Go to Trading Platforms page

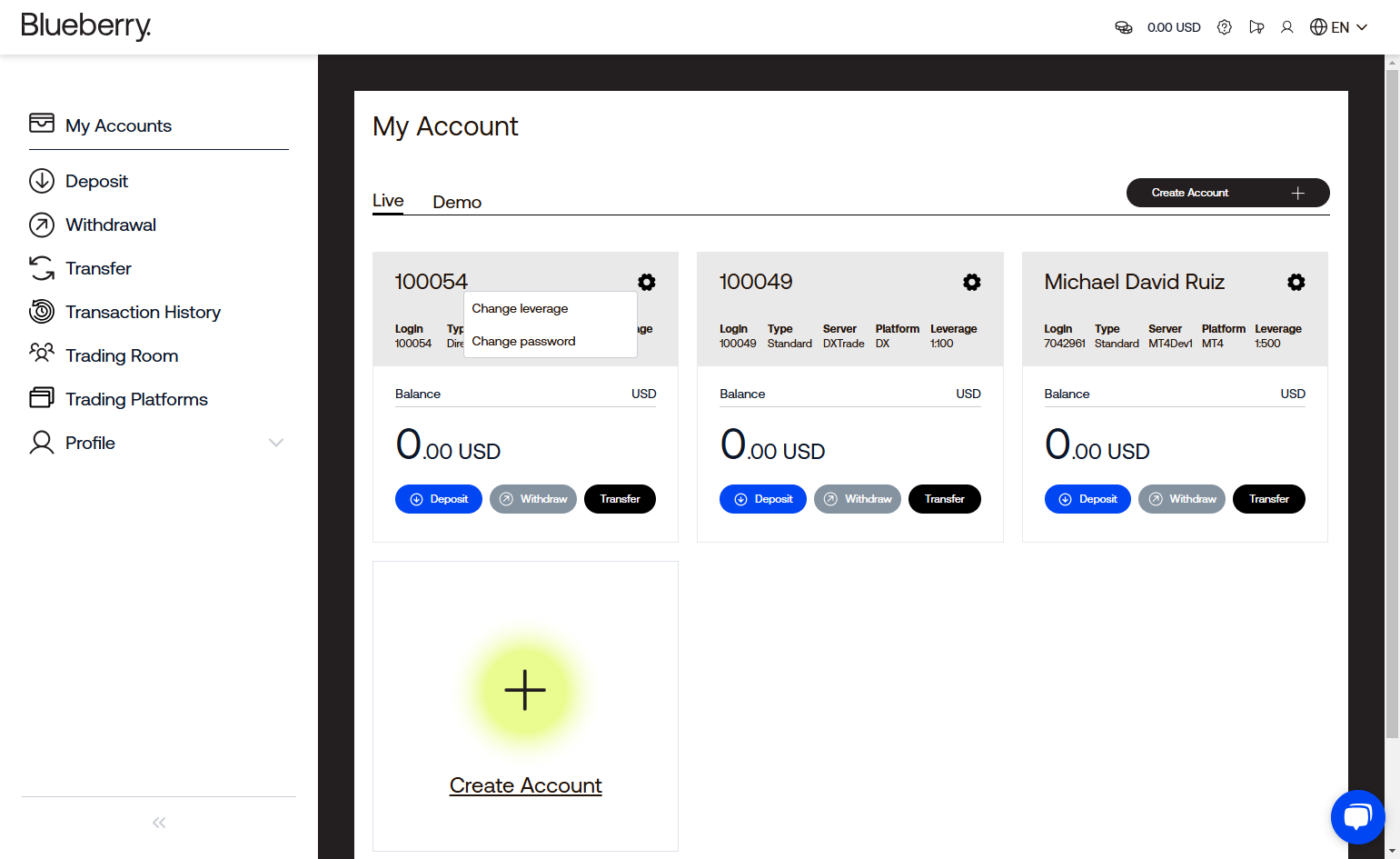136,399
